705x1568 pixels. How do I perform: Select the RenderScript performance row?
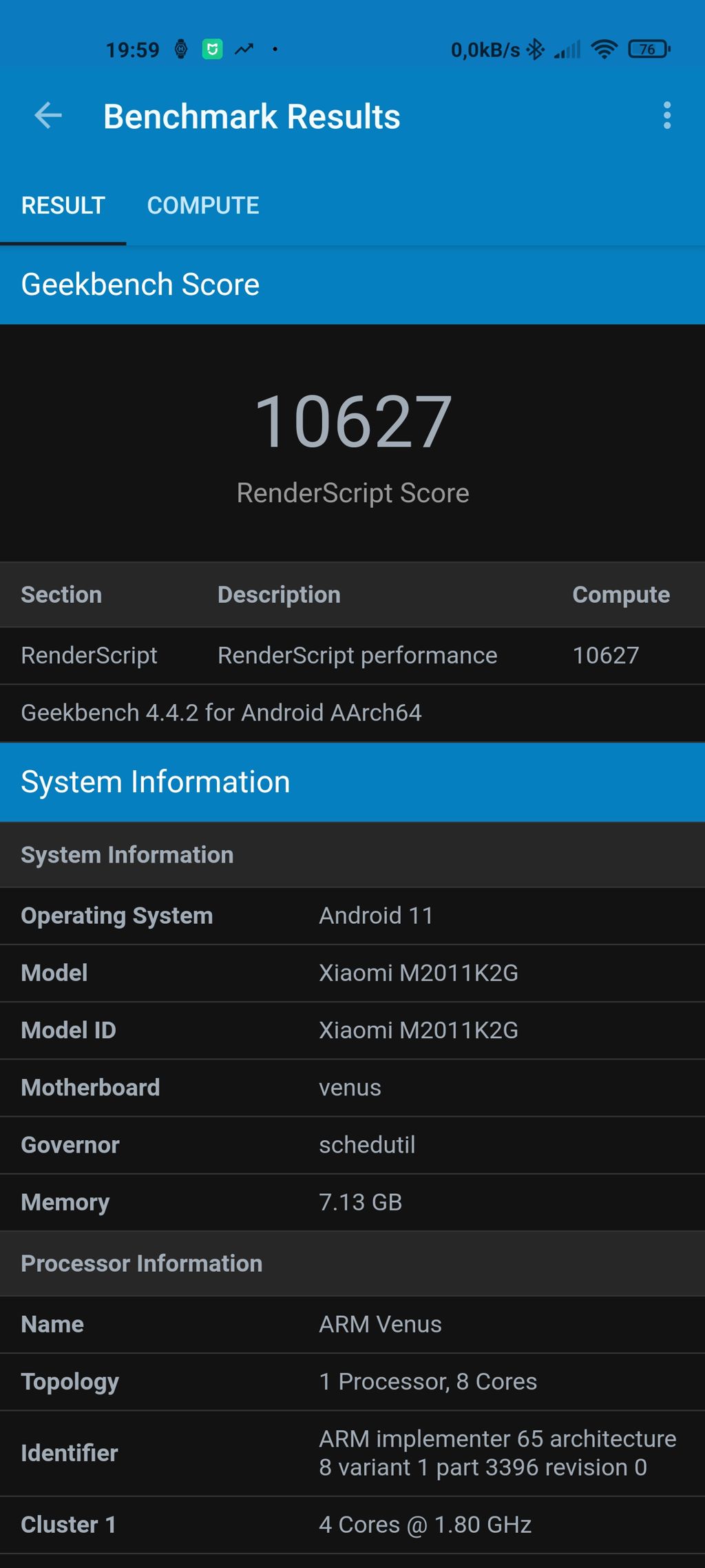pos(352,655)
